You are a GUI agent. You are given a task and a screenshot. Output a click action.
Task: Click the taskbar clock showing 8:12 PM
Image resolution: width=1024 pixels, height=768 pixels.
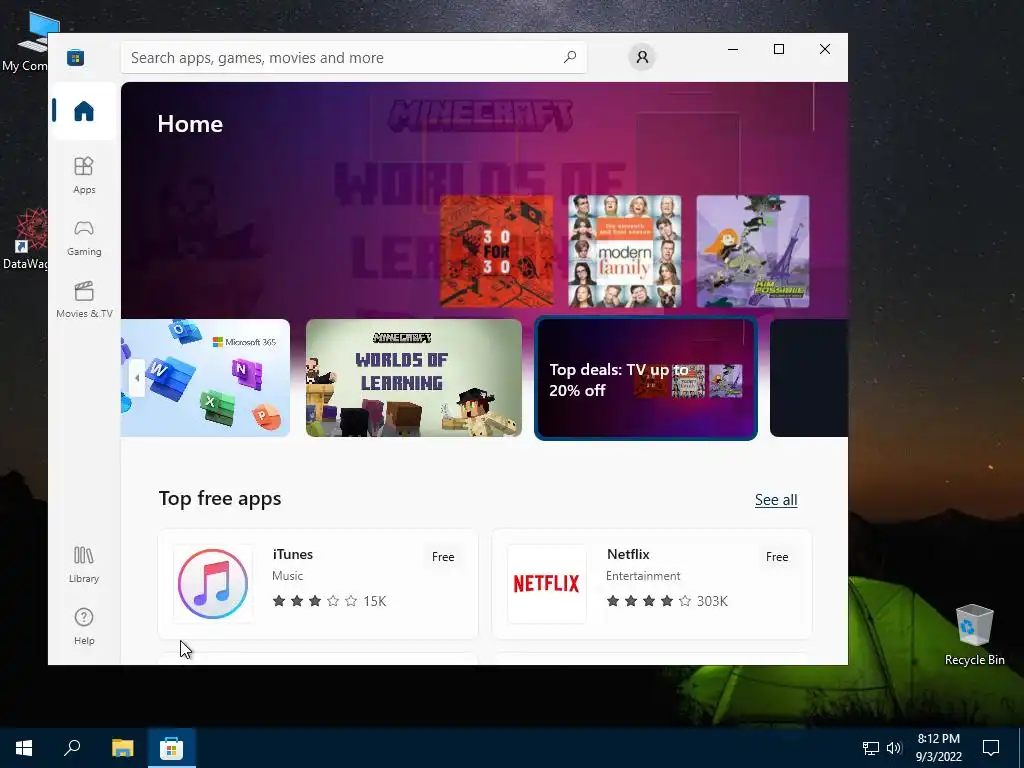pyautogui.click(x=938, y=748)
